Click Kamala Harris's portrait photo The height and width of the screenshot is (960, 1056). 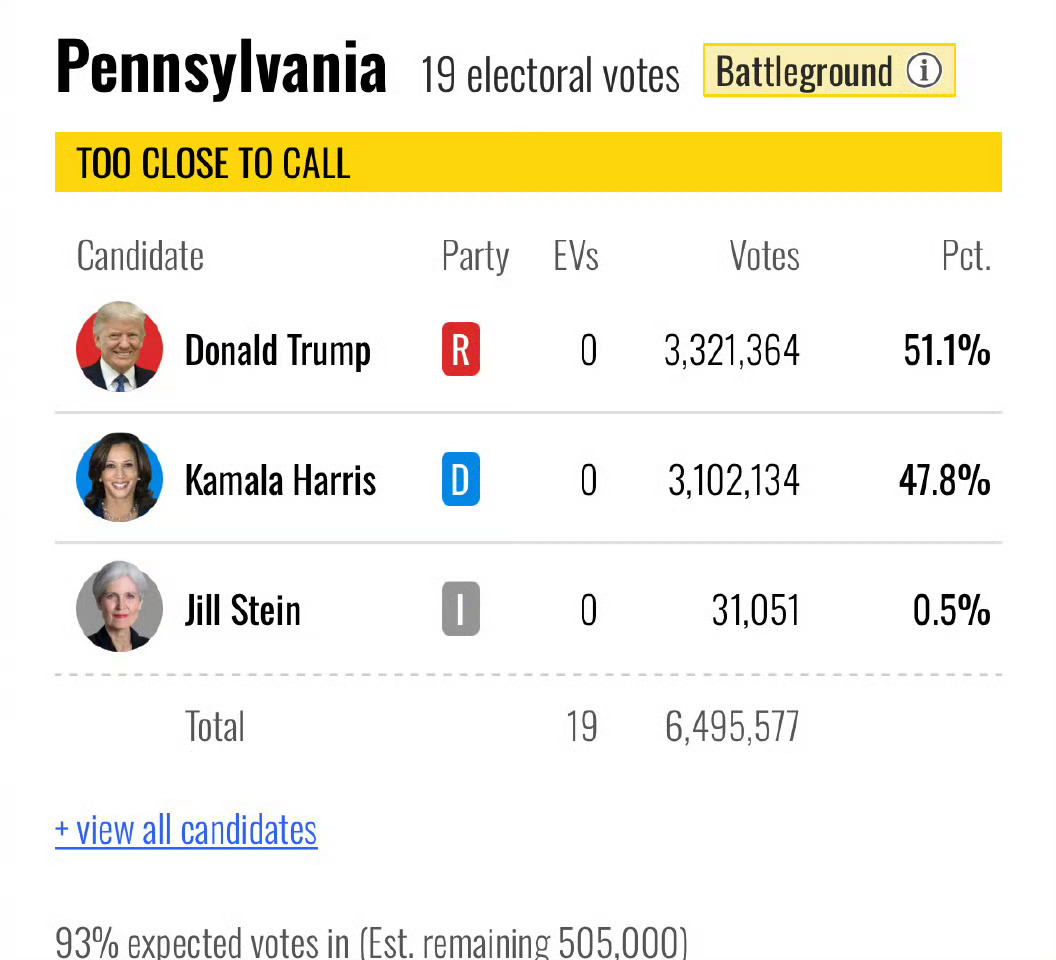point(119,477)
